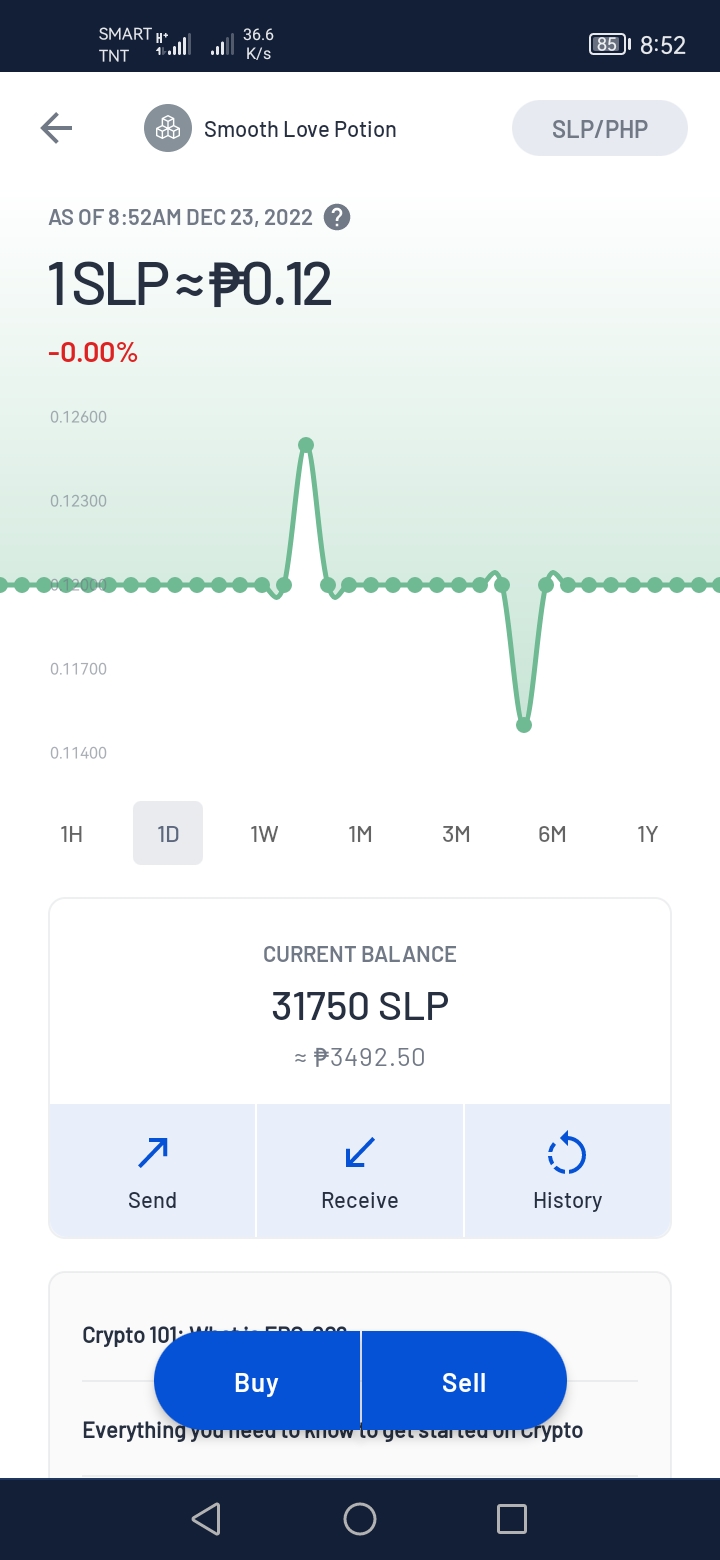
Task: Select the 6M chart range
Action: tap(552, 833)
